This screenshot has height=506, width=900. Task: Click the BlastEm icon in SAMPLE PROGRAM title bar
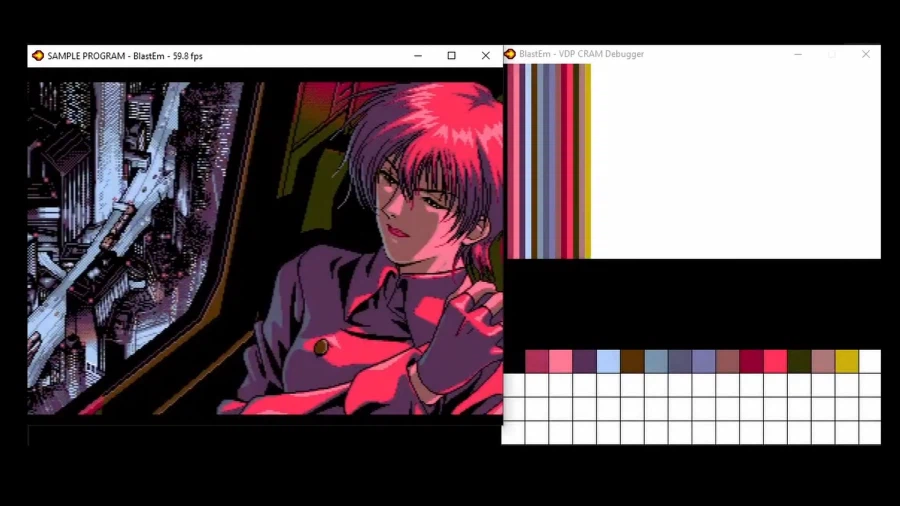[38, 56]
